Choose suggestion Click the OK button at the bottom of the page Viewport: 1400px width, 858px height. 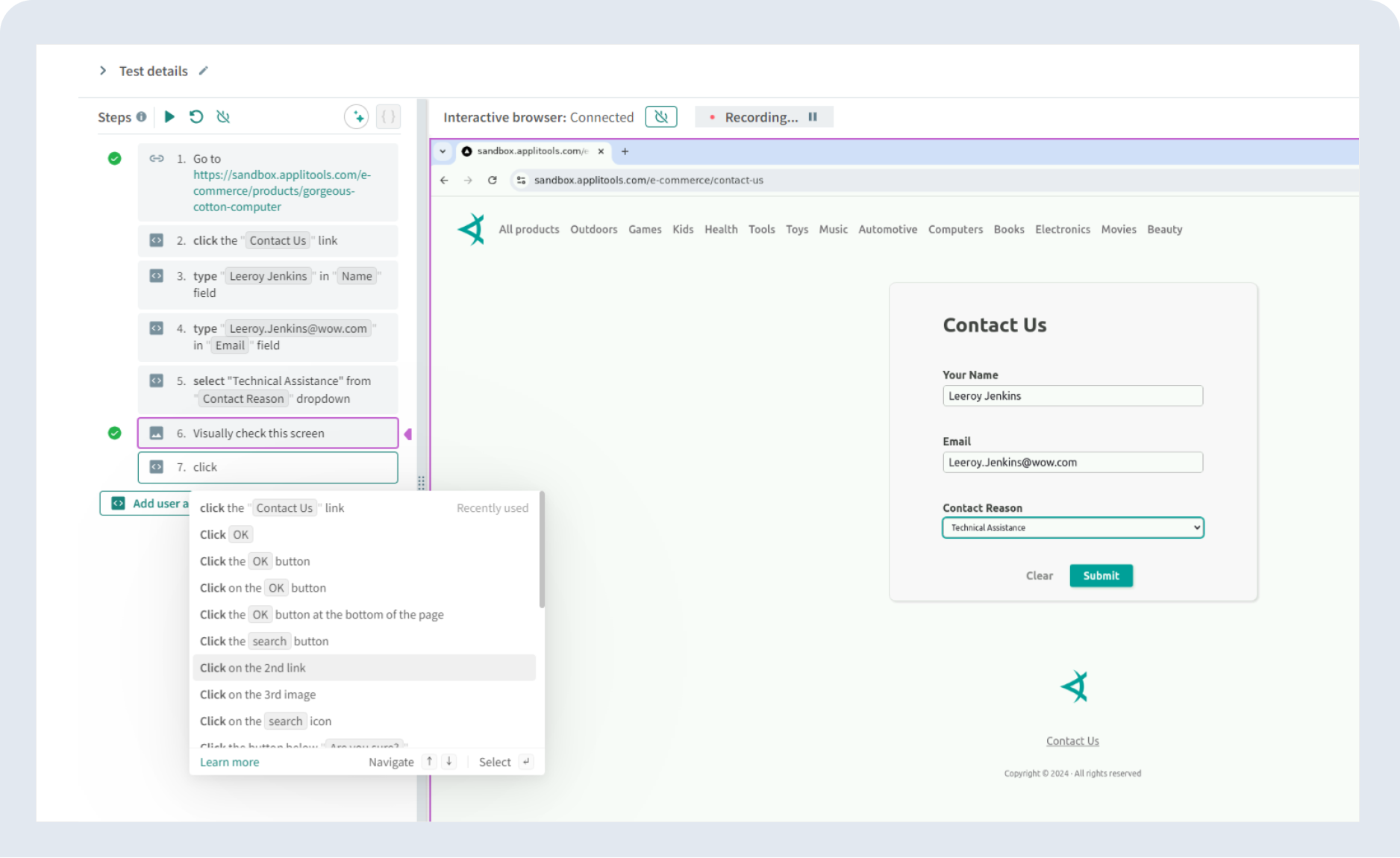364,615
